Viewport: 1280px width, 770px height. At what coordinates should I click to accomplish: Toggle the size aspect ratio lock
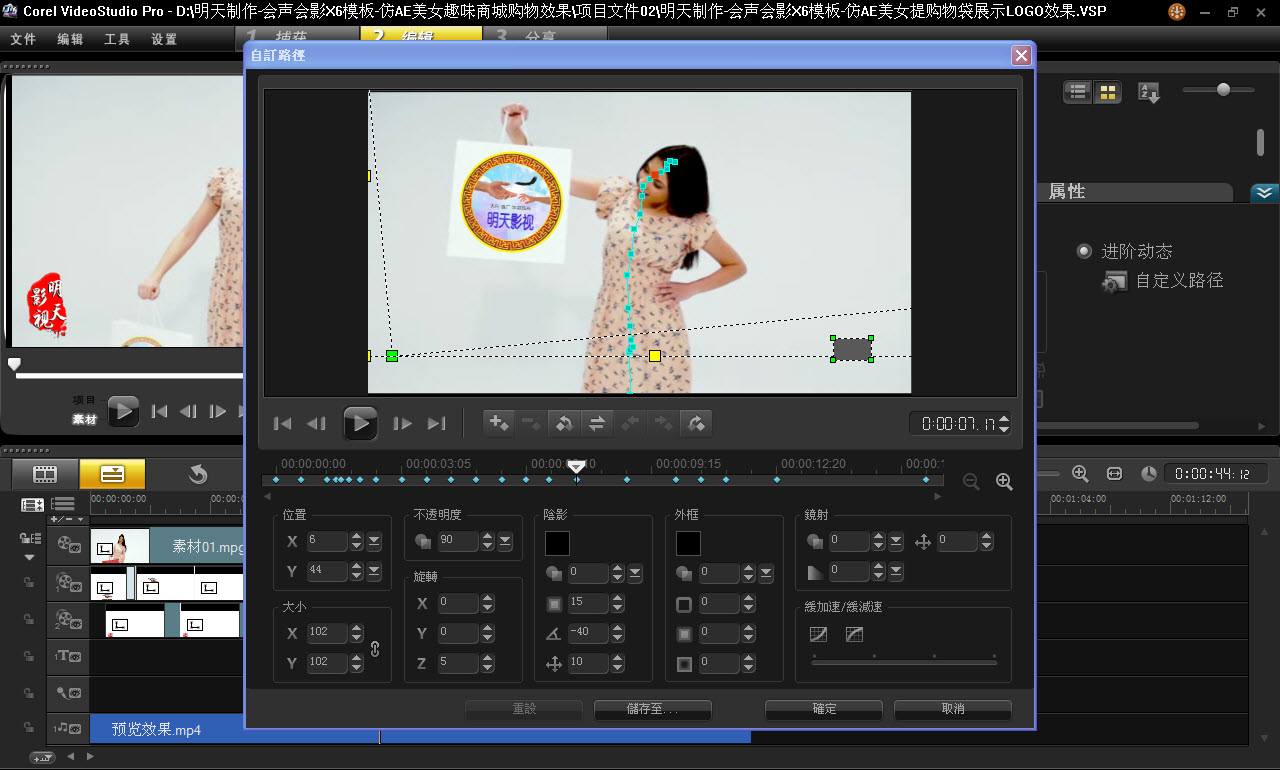point(375,648)
